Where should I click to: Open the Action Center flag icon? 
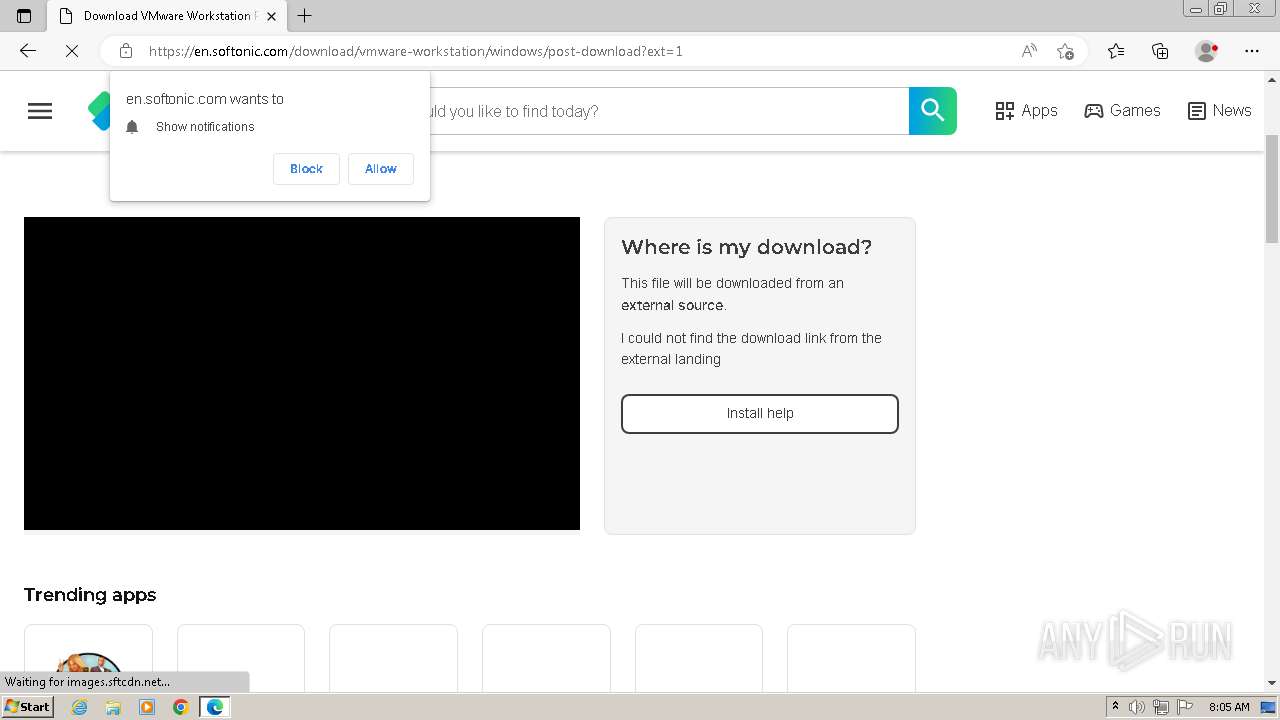1185,707
